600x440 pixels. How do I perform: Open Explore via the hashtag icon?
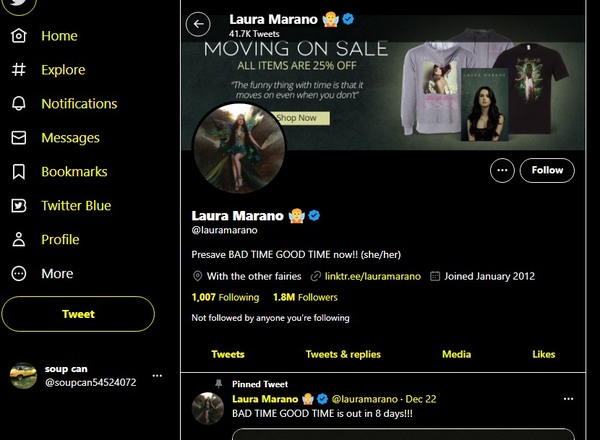point(19,70)
